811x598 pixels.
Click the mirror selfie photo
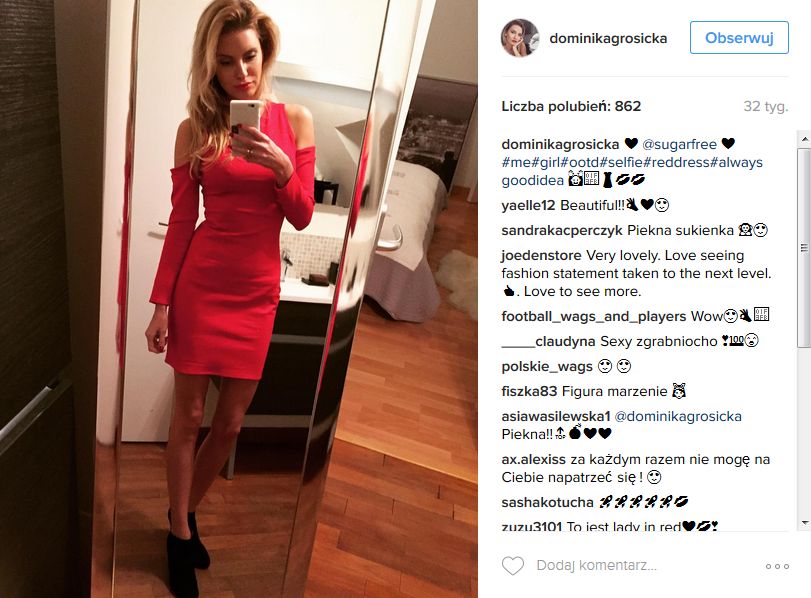(x=238, y=299)
